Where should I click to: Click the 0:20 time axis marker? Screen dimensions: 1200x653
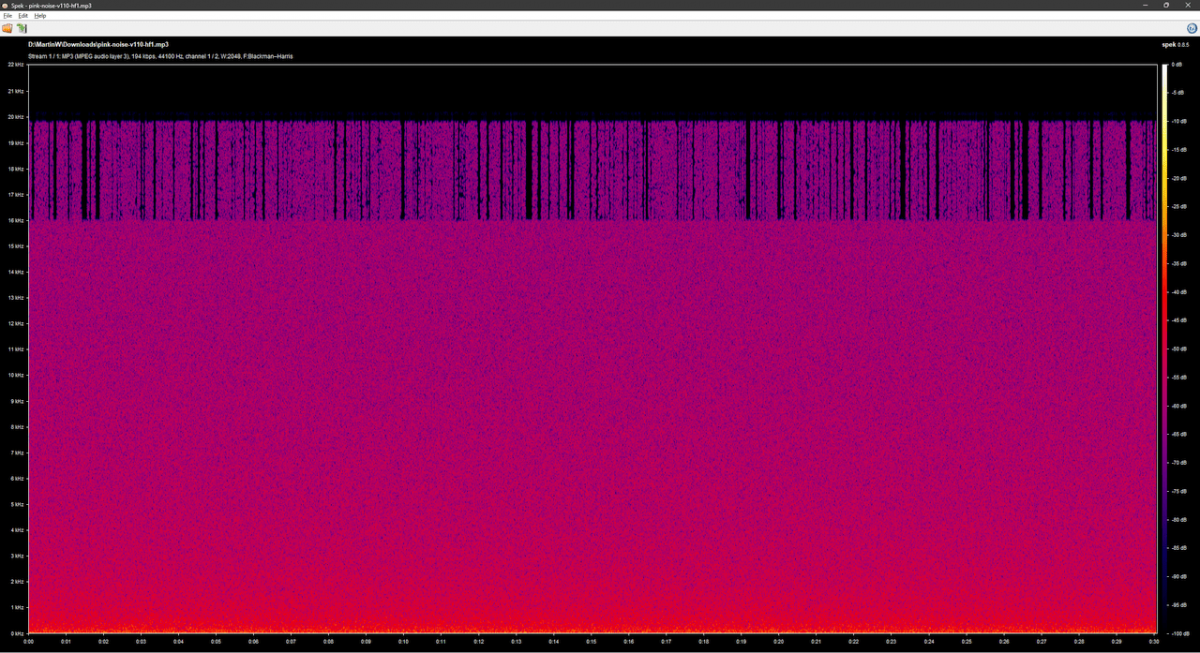point(778,641)
